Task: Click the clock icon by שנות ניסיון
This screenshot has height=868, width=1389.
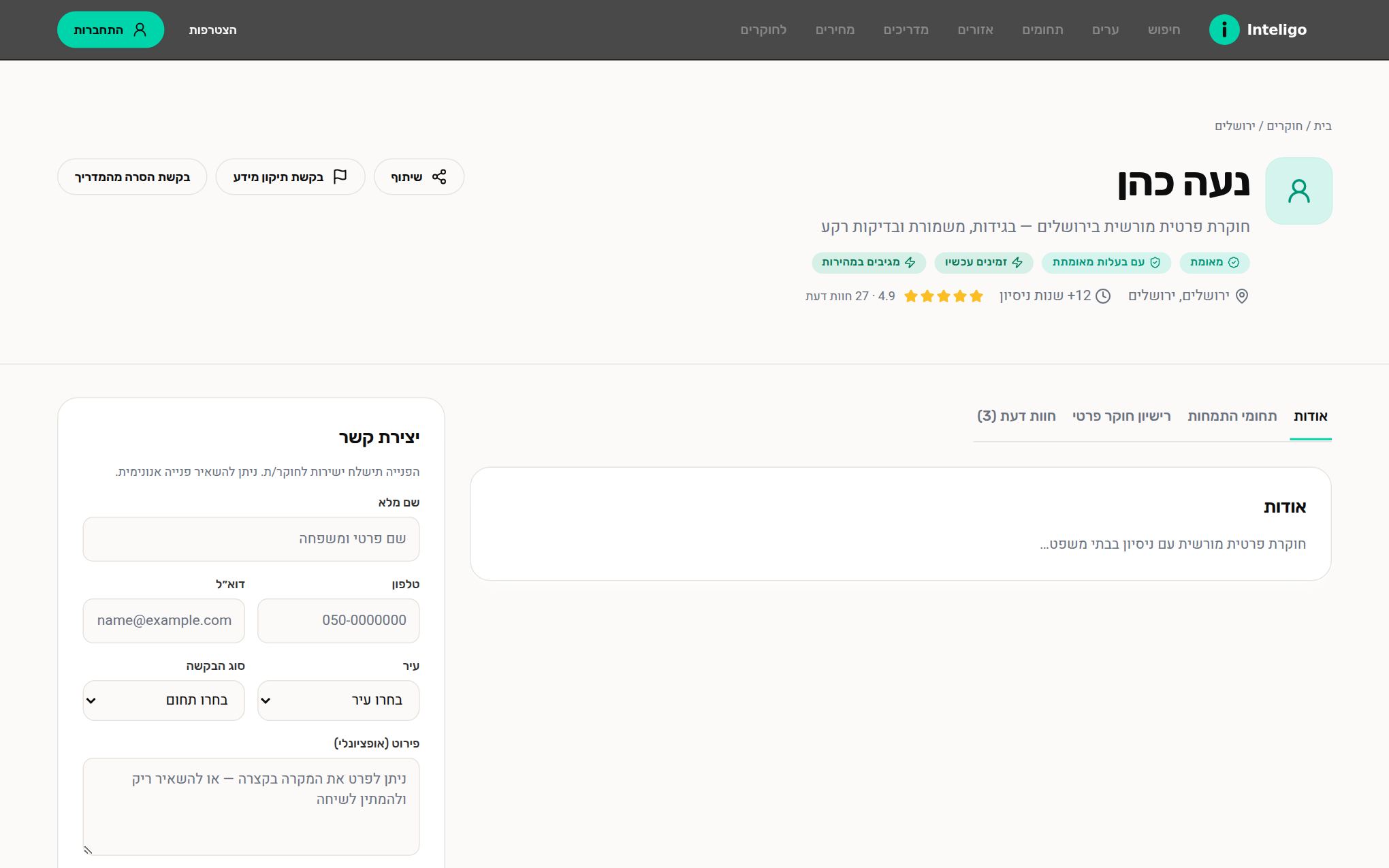Action: [1103, 296]
